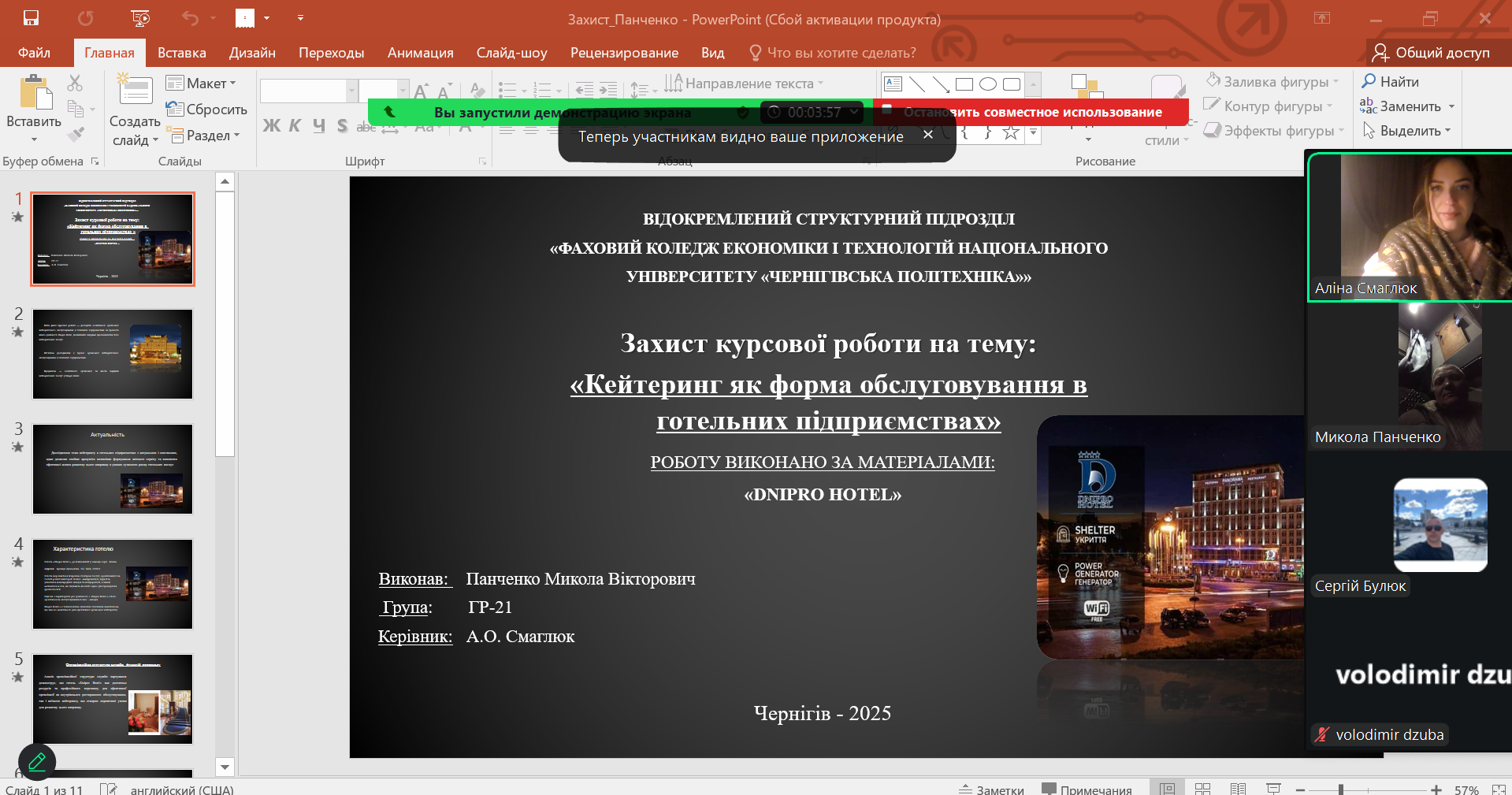Select the oval shape in shapes gallery
Screen dimensions: 1512x795
click(x=988, y=84)
